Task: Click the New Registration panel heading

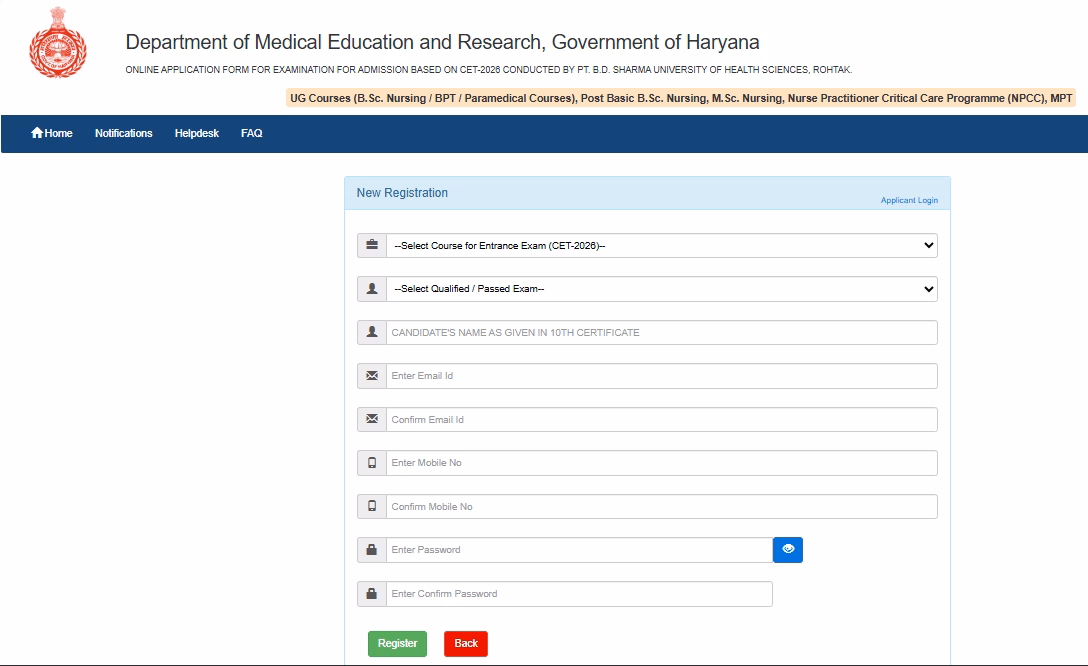Action: pyautogui.click(x=402, y=193)
